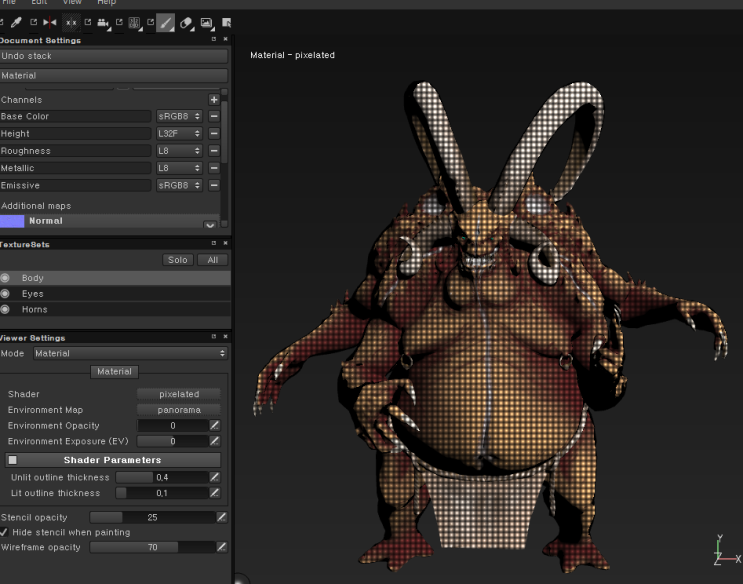
Task: Add a new channel with plus
Action: (214, 100)
